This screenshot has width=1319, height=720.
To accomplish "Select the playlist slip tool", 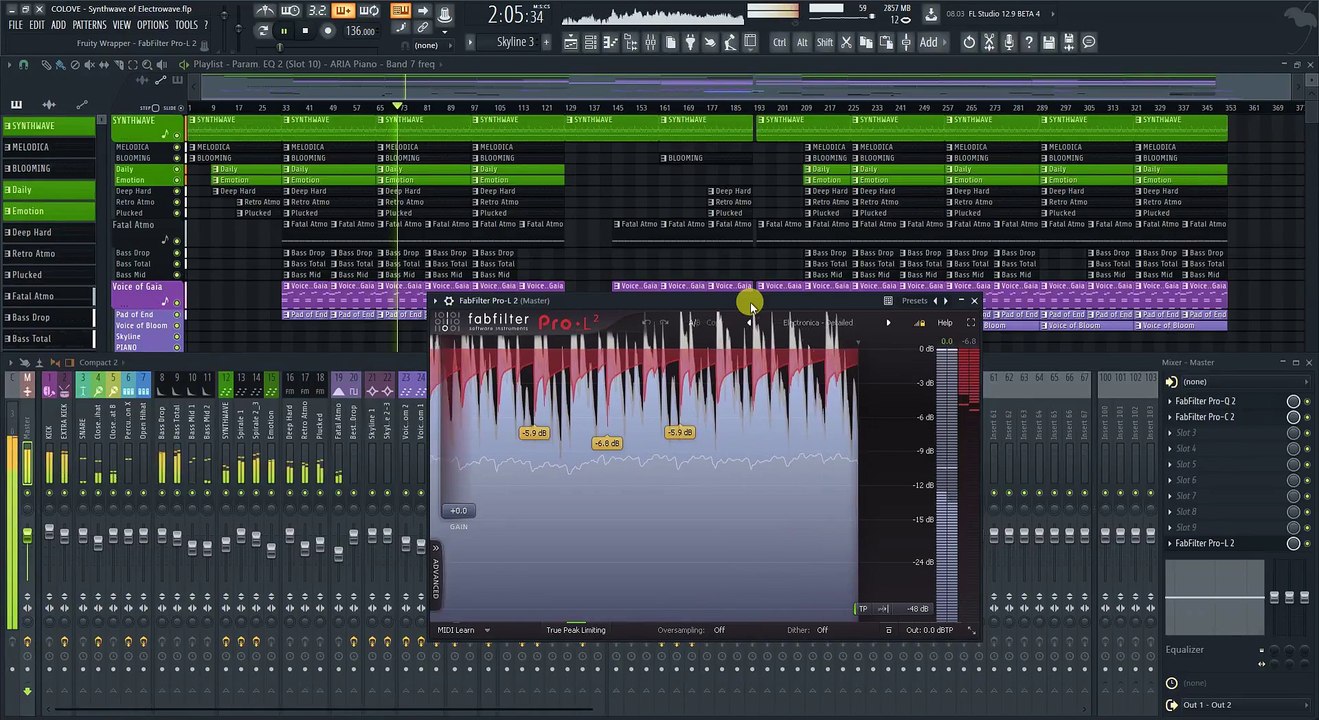I will pyautogui.click(x=104, y=64).
